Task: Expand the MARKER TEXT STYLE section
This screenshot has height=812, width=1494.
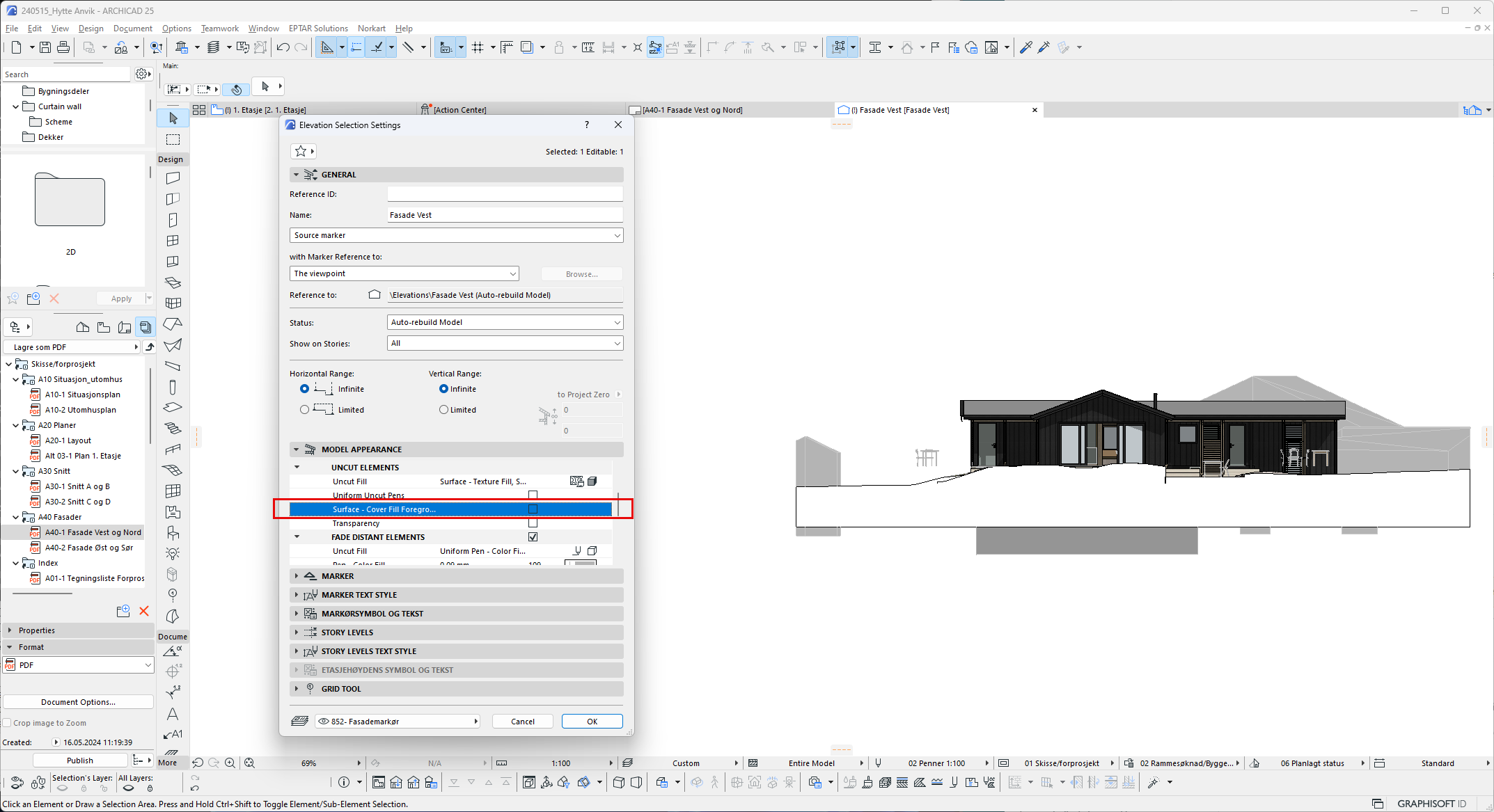Action: pyautogui.click(x=359, y=595)
